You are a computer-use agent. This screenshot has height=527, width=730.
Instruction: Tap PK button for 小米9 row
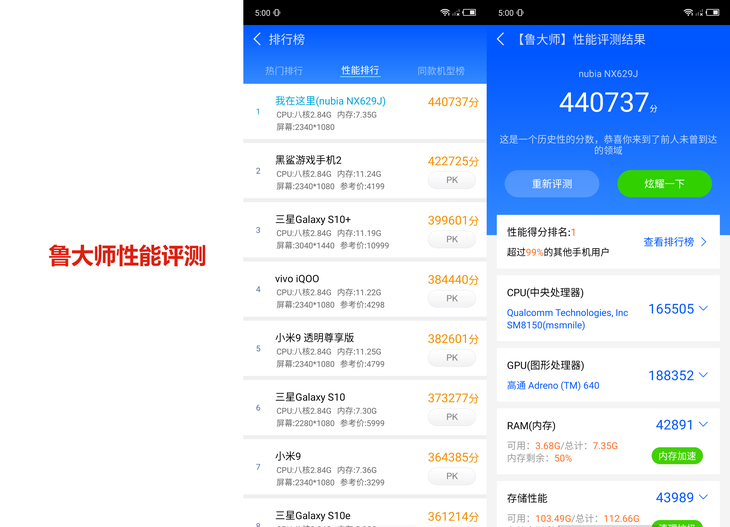pyautogui.click(x=452, y=476)
